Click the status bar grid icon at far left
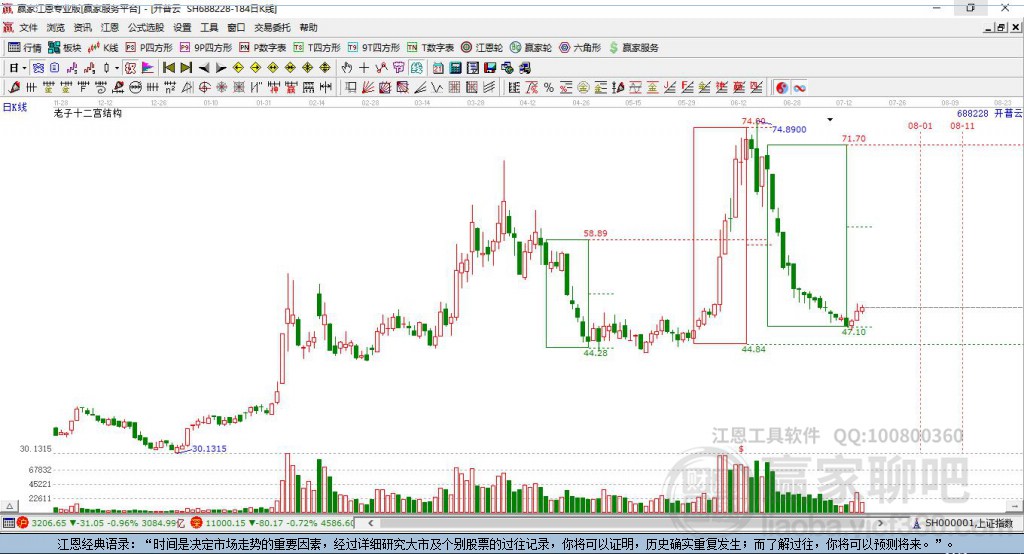The height and width of the screenshot is (554, 1024). 8,523
